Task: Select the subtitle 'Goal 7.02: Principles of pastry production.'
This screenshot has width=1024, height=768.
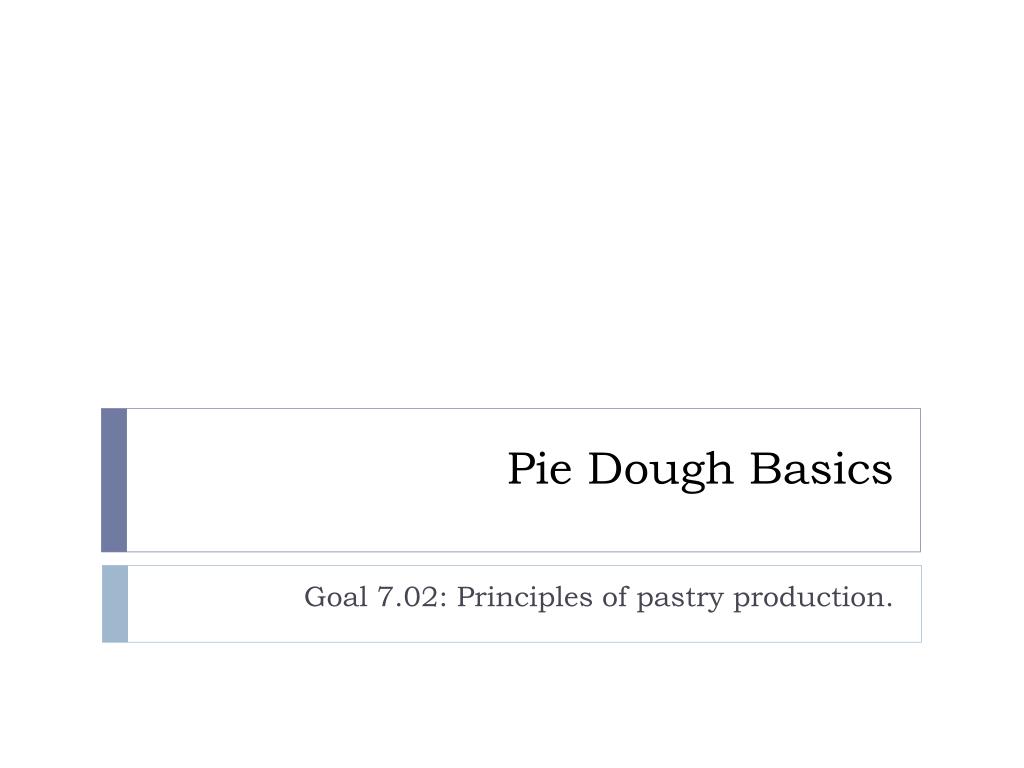Action: click(x=598, y=597)
